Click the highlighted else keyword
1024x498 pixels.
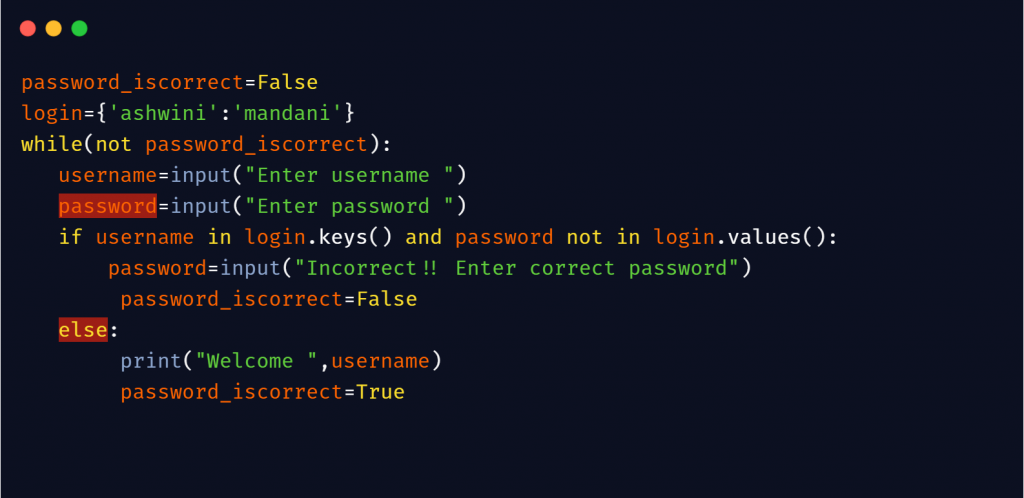click(x=83, y=330)
